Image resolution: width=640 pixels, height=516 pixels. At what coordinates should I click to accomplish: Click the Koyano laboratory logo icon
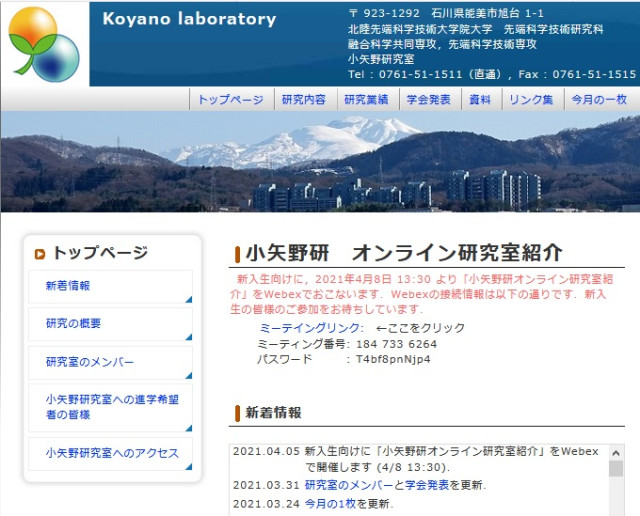point(44,43)
